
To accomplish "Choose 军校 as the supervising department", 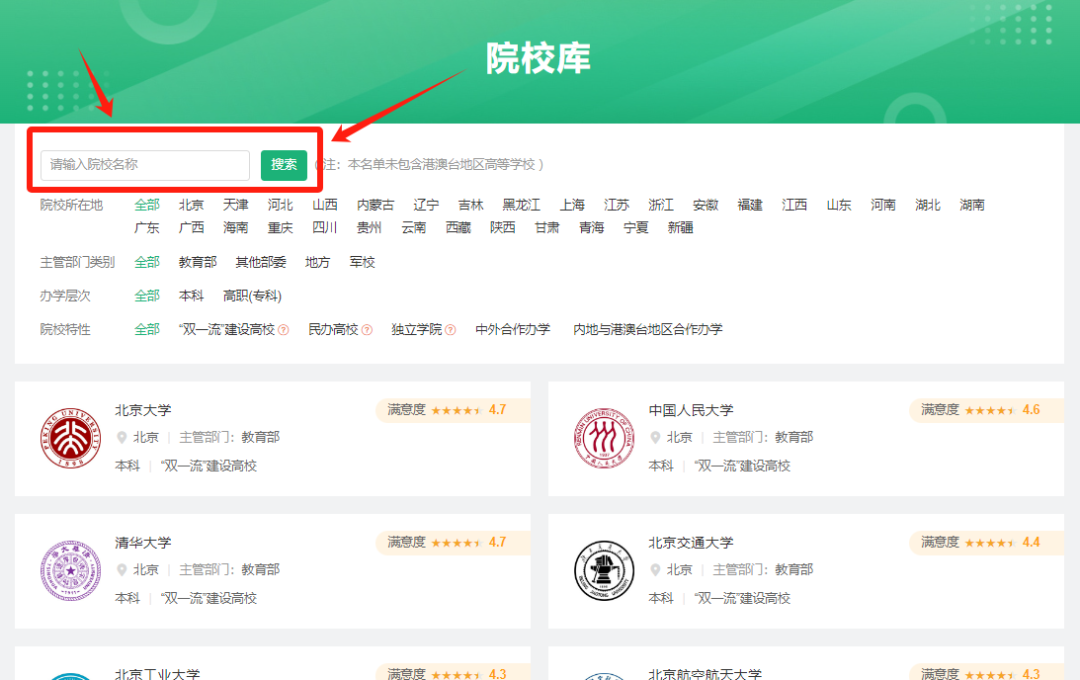I will pyautogui.click(x=362, y=262).
